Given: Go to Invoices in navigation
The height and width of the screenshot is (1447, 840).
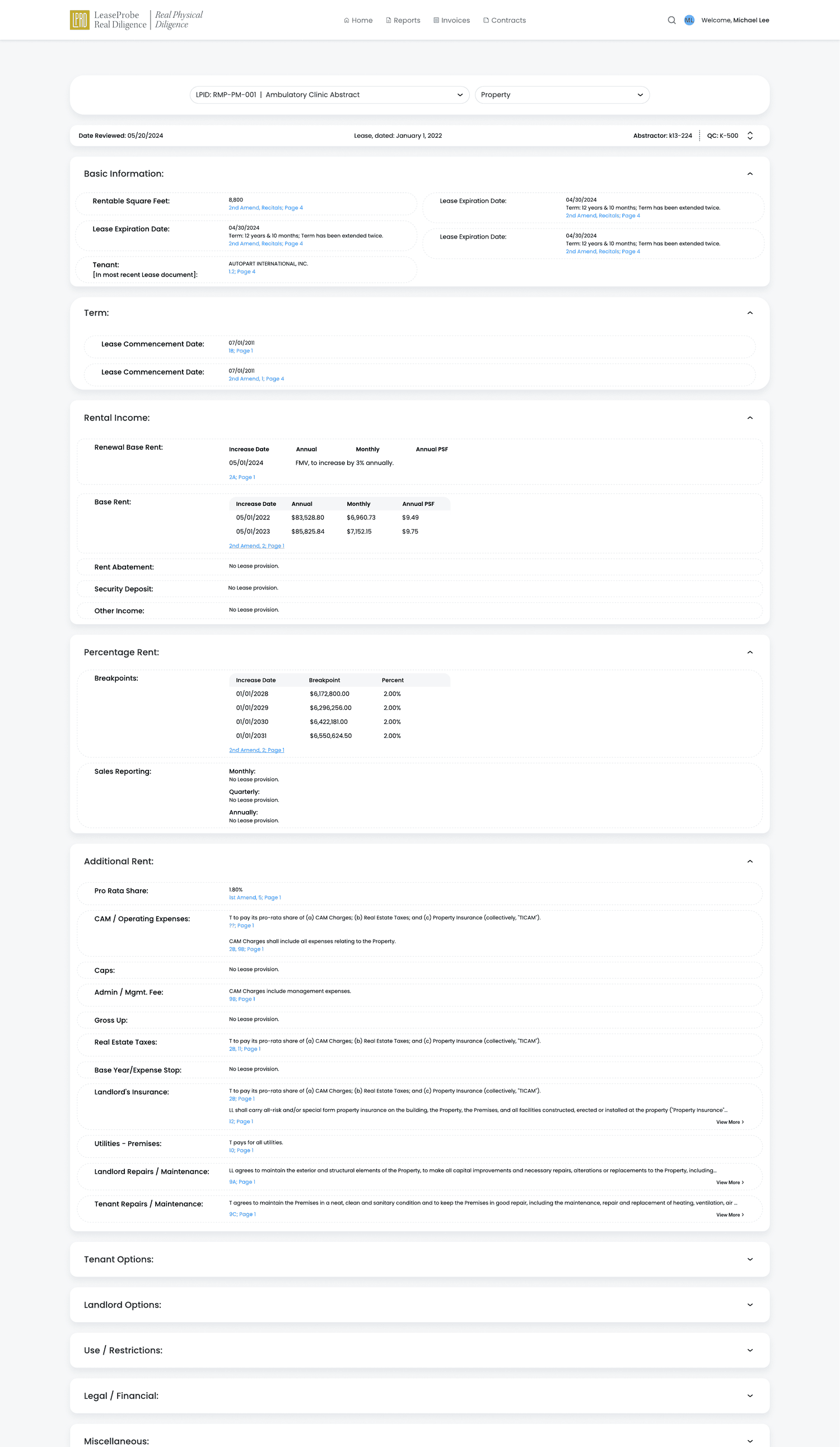Looking at the screenshot, I should pos(452,20).
